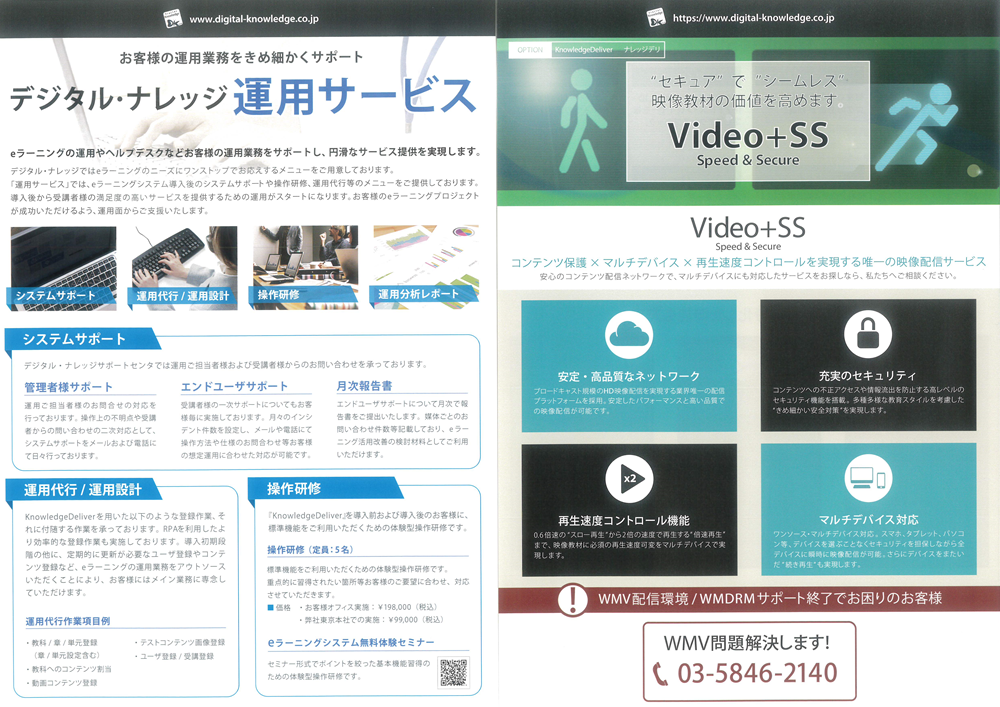The width and height of the screenshot is (1000, 707).
Task: Click the テストコンテンツ画像登録 list item
Action: coord(179,643)
